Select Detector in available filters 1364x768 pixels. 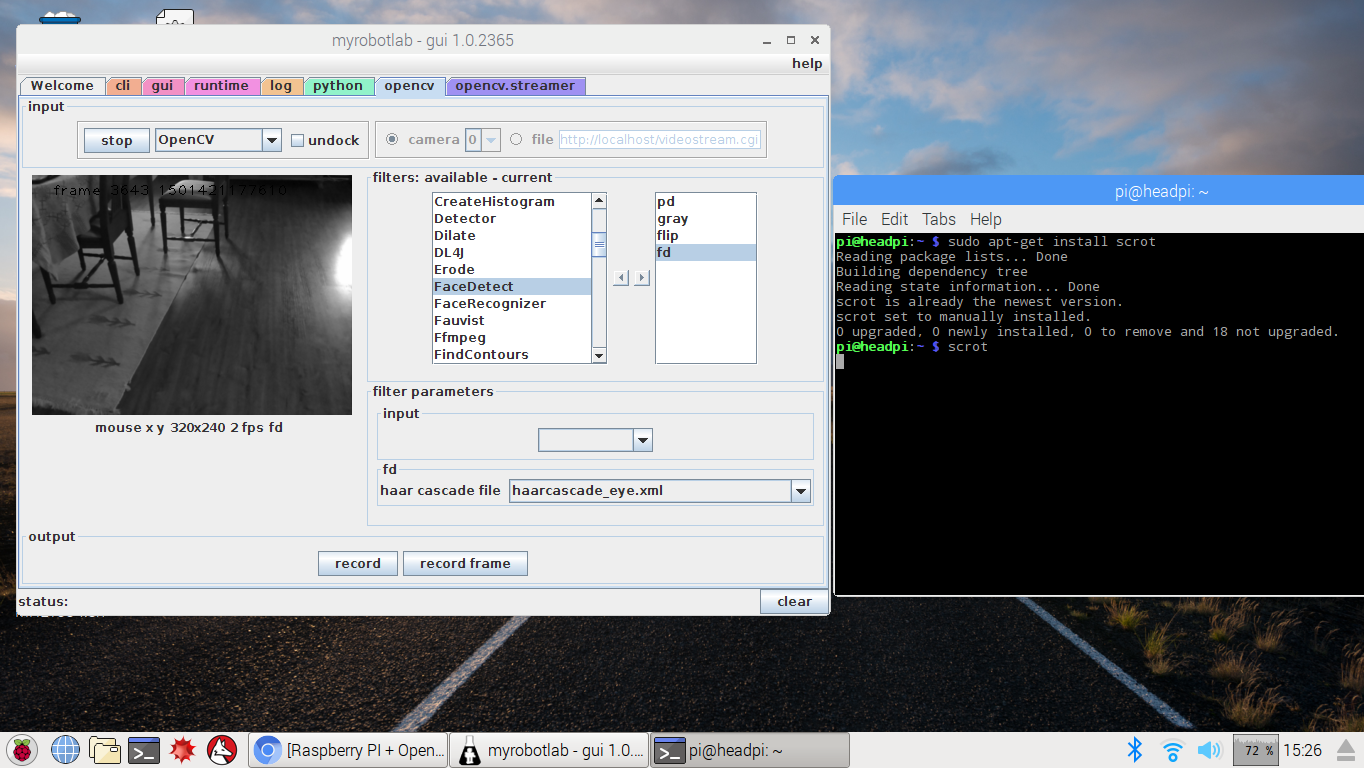512,219
